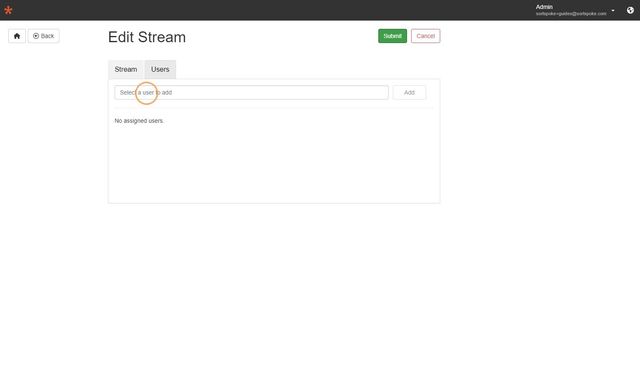Image resolution: width=640 pixels, height=378 pixels.
Task: Click the Add user button
Action: point(409,93)
